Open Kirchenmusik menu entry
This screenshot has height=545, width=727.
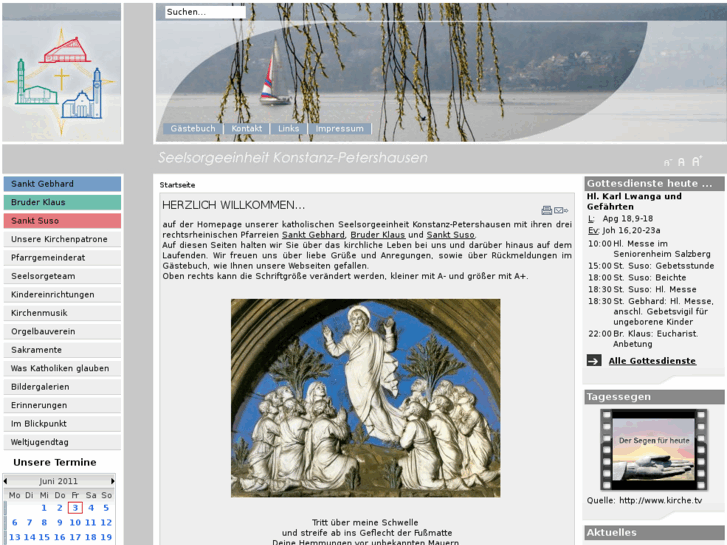tap(62, 313)
